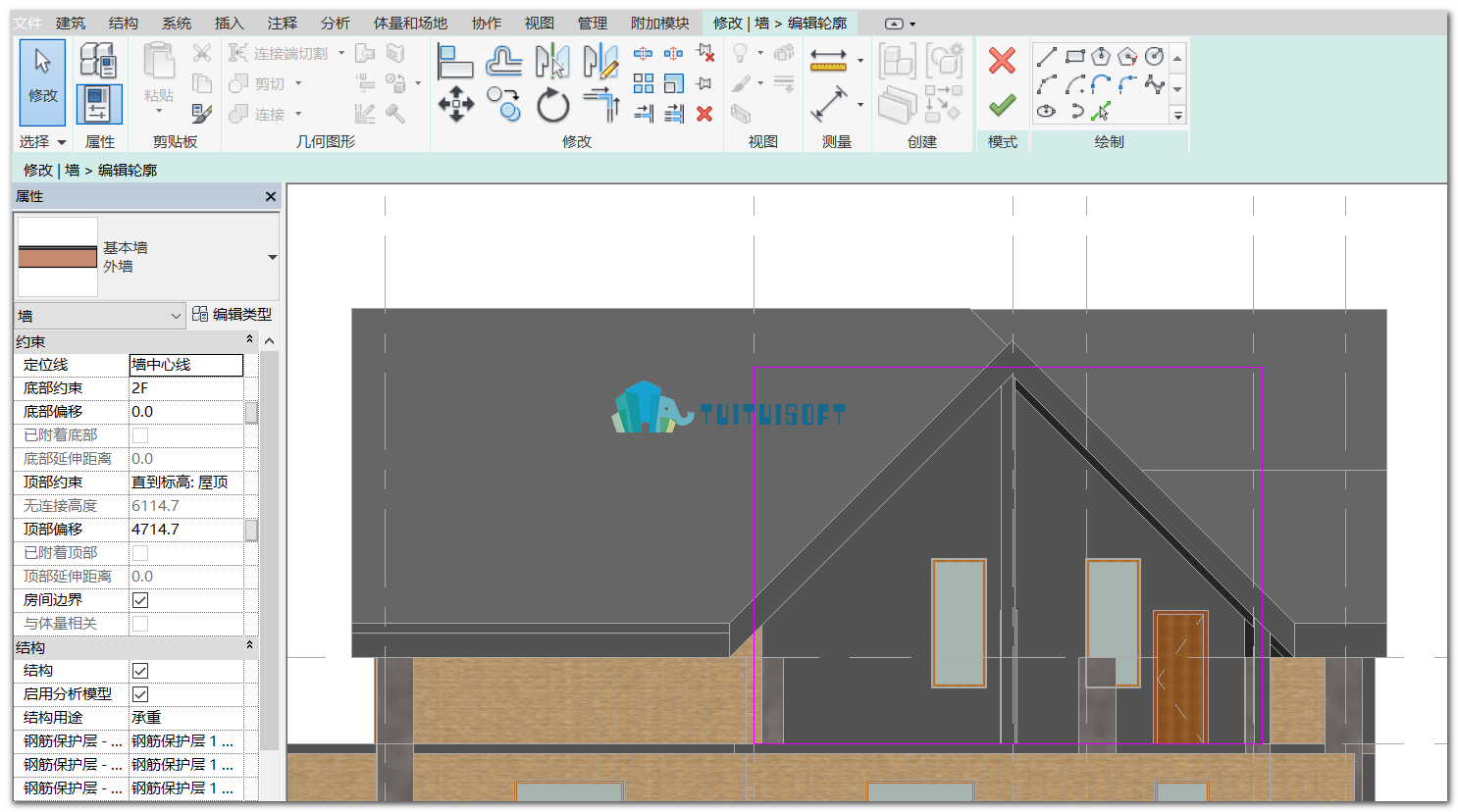Activate Mirror - Pick Axis tool

tap(552, 61)
